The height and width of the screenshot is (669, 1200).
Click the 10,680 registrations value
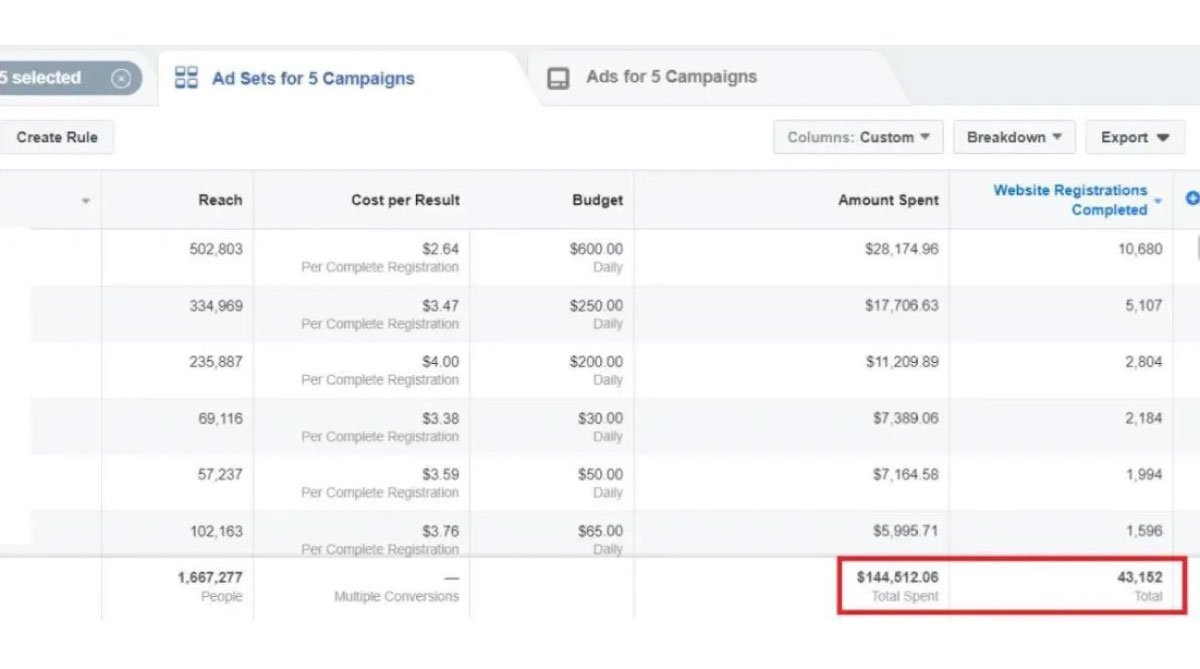click(x=1140, y=250)
